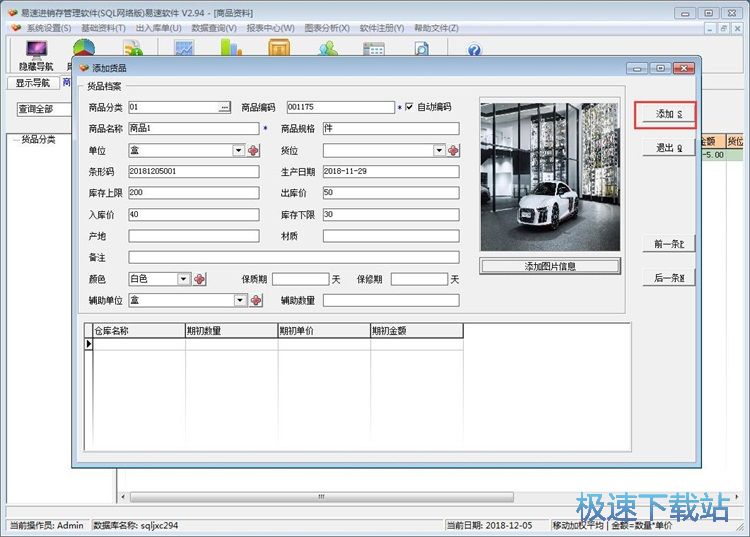Click the 材质 input field
This screenshot has height=537, width=750.
click(391, 236)
